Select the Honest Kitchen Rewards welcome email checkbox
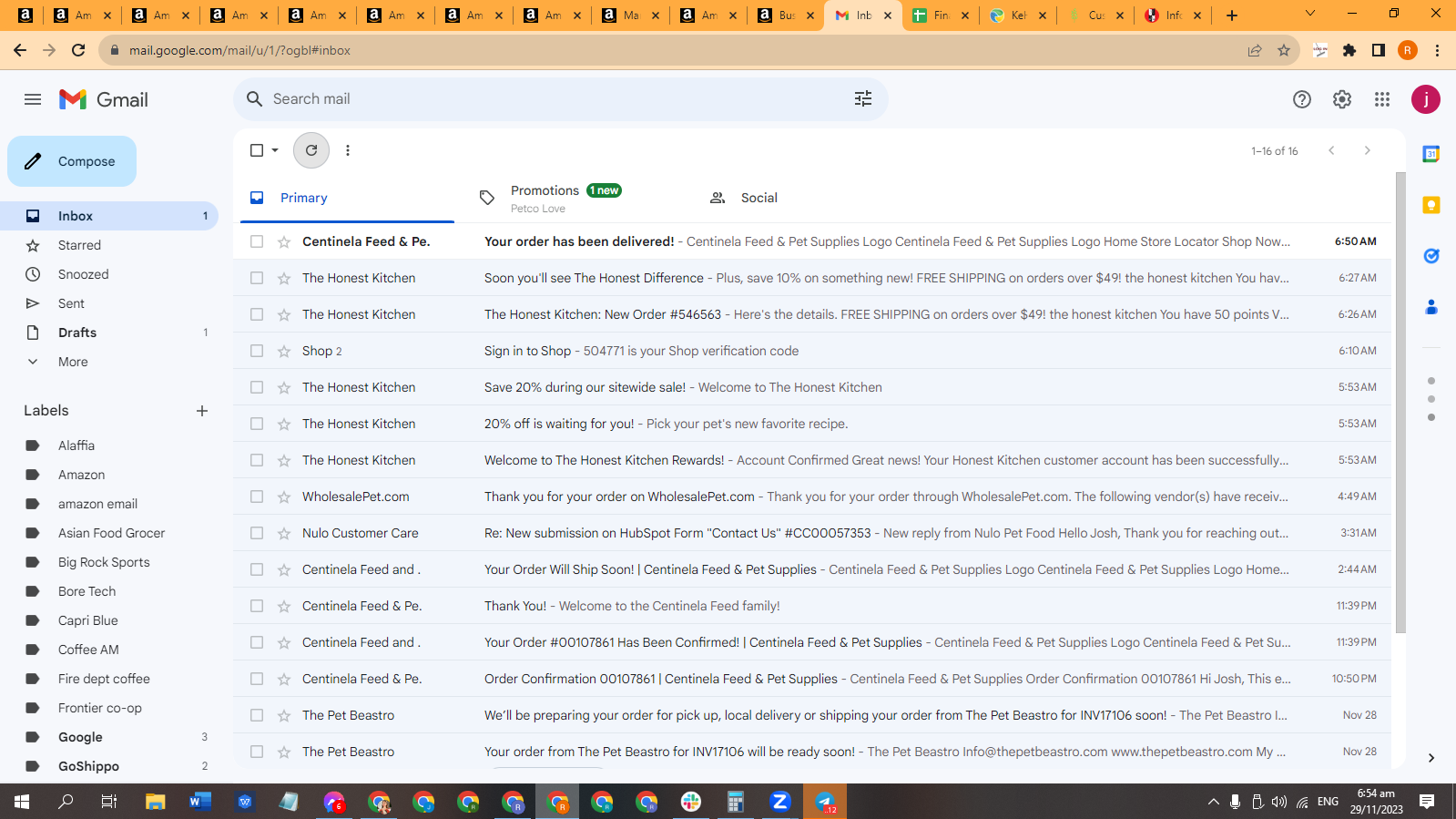The width and height of the screenshot is (1456, 819). [257, 460]
